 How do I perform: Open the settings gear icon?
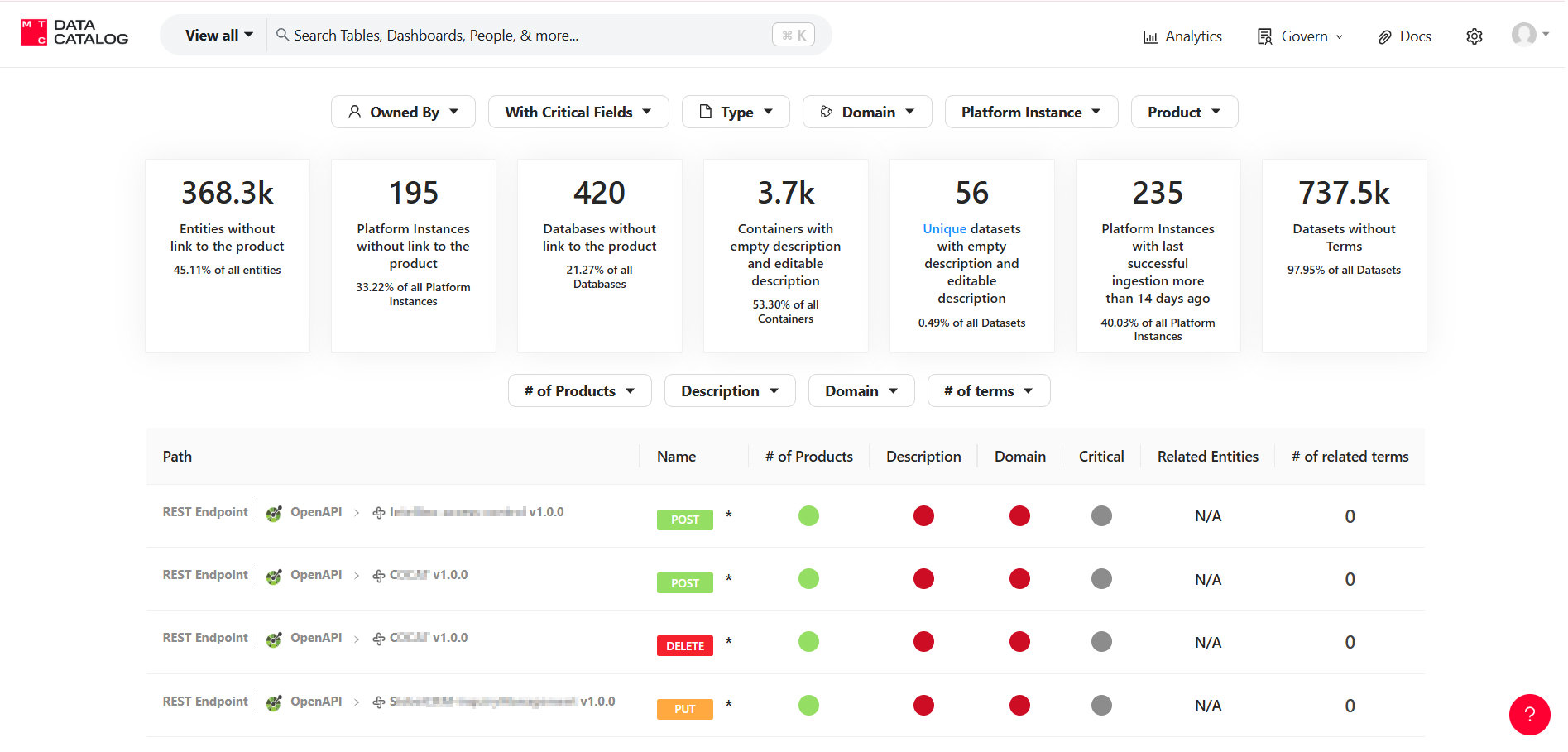click(1474, 36)
